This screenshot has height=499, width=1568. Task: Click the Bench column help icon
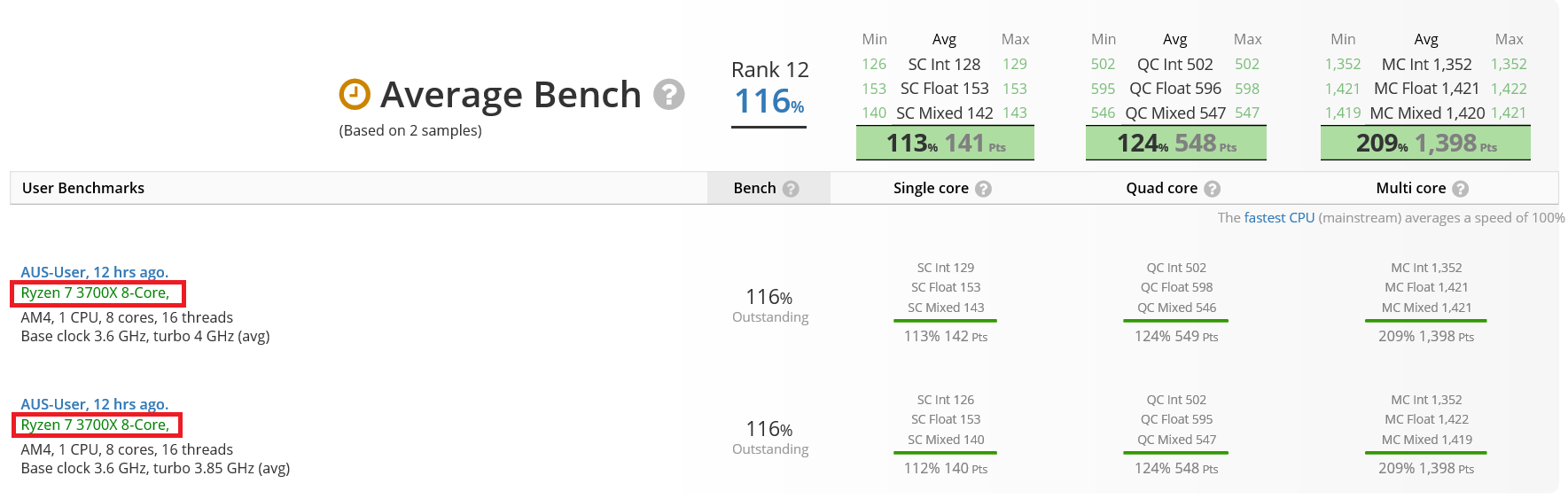(792, 189)
